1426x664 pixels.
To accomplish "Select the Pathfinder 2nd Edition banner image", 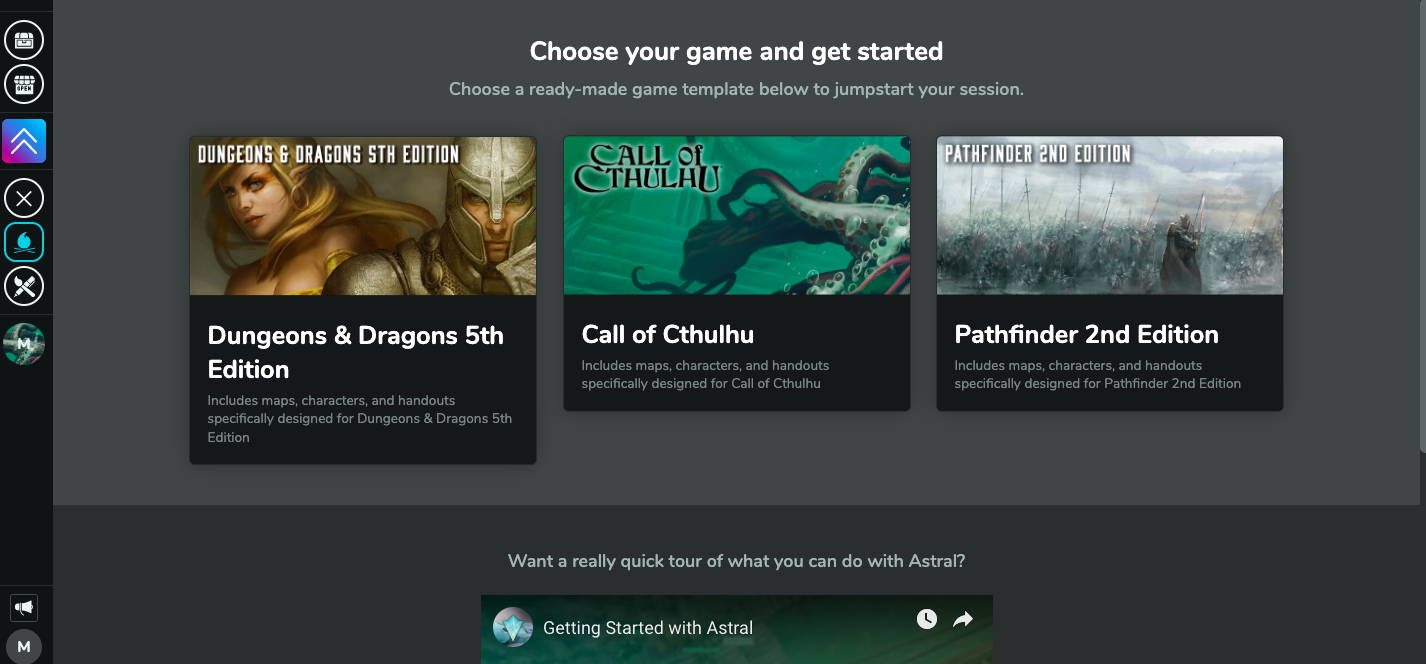I will tap(1110, 216).
